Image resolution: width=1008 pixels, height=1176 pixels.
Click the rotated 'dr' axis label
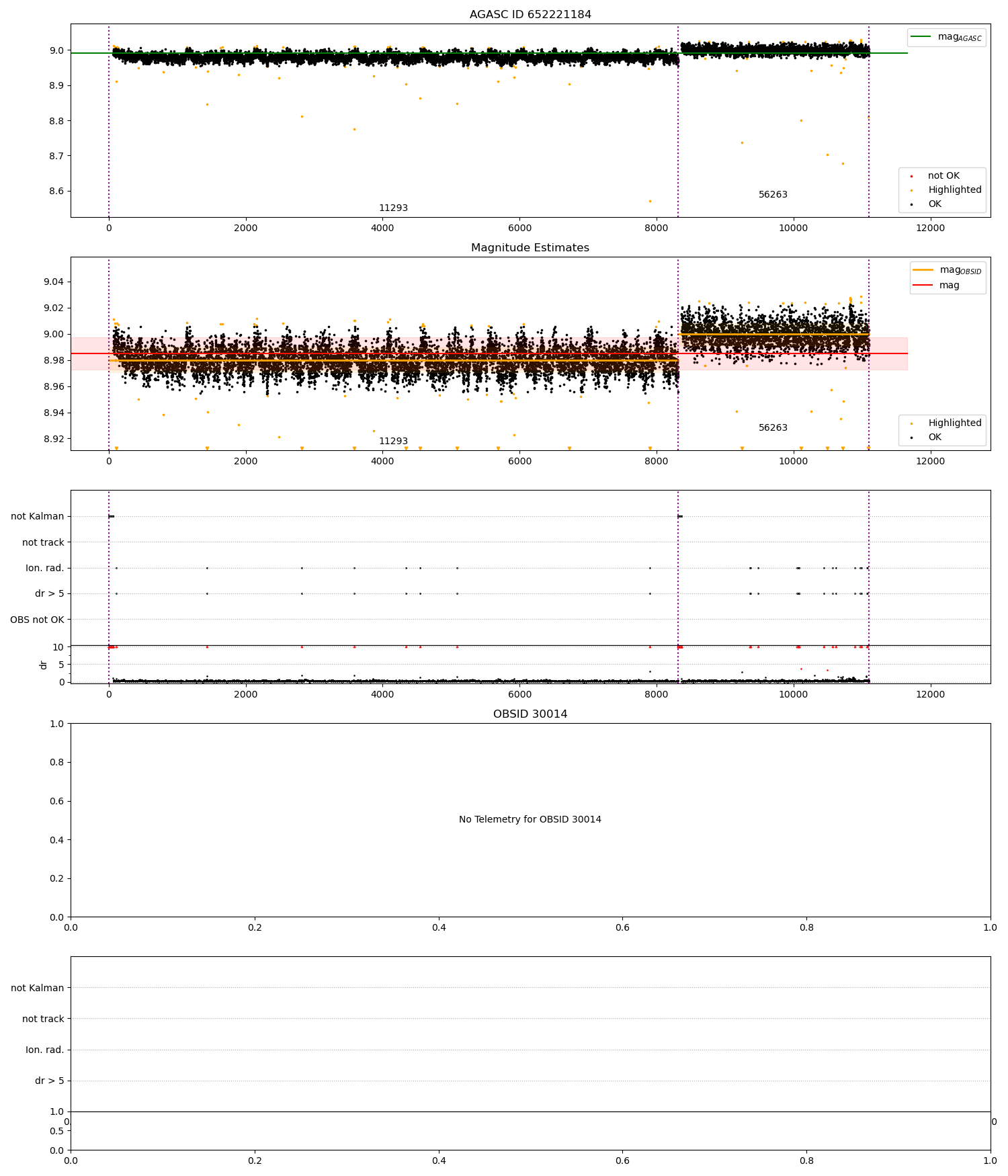point(43,665)
